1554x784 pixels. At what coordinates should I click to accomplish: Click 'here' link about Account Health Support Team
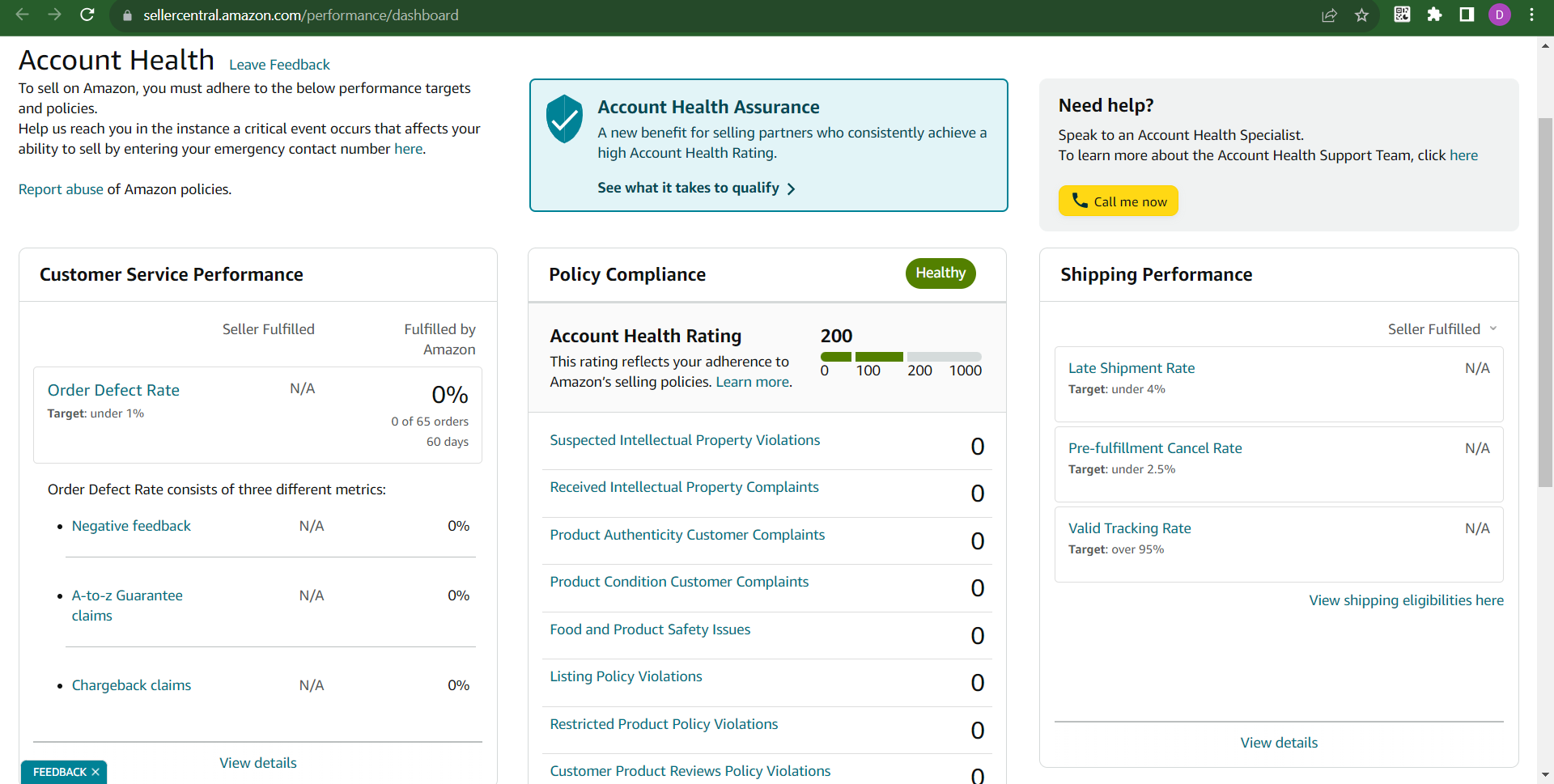pos(1463,155)
